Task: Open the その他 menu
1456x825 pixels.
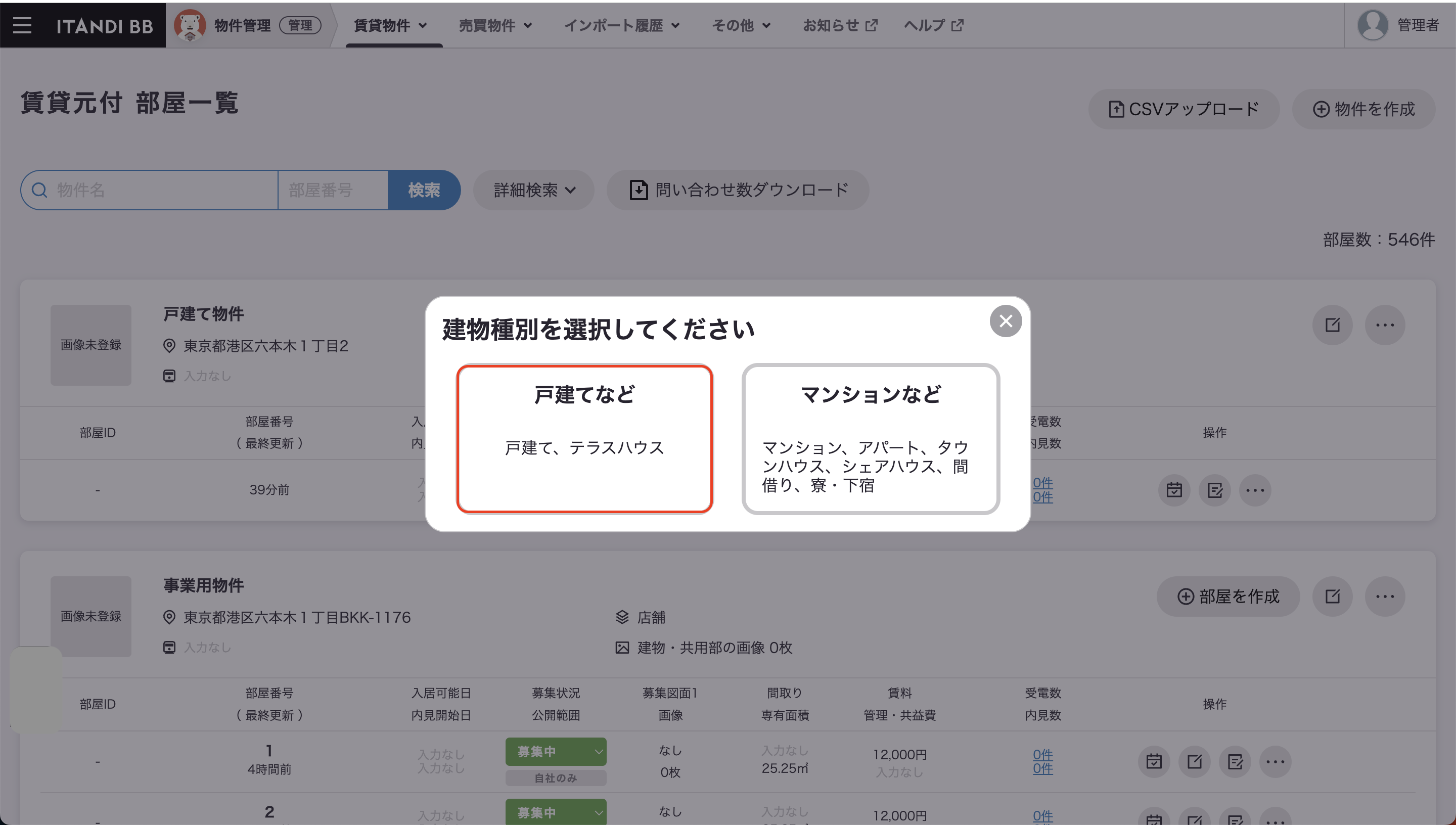Action: [741, 25]
